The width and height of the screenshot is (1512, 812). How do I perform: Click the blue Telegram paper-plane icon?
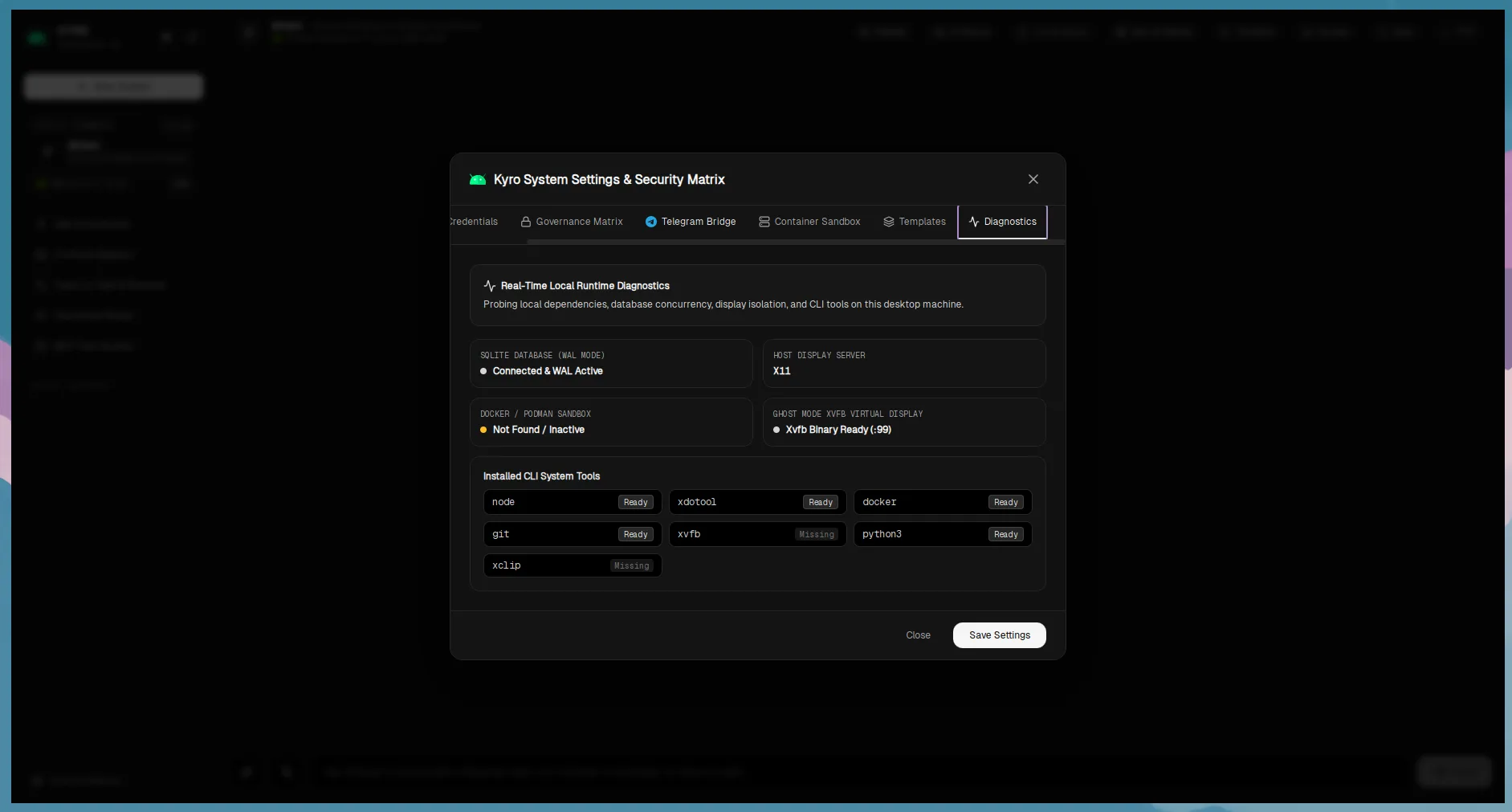(x=651, y=222)
